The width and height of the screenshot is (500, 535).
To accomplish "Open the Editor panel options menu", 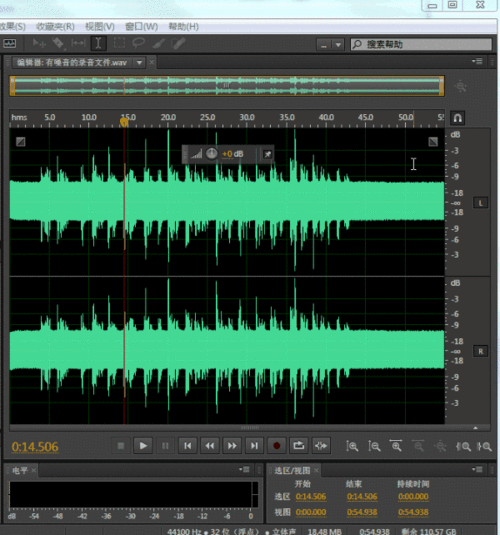I will 477,61.
